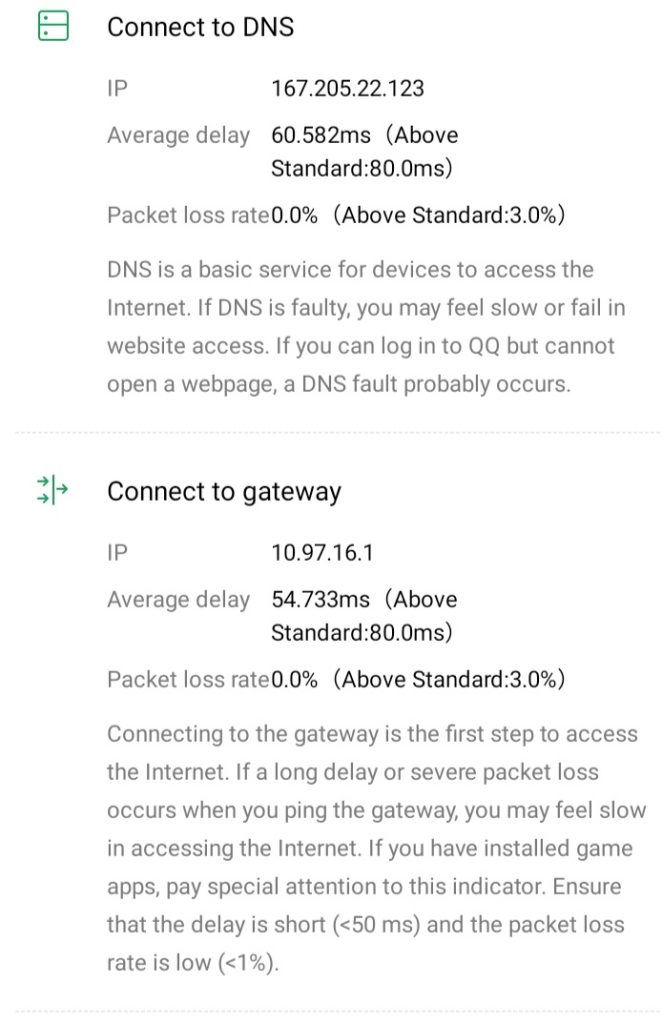Screen dimensions: 662x1024
Task: Select the "Connect to DNS" heading
Action: [x=200, y=27]
